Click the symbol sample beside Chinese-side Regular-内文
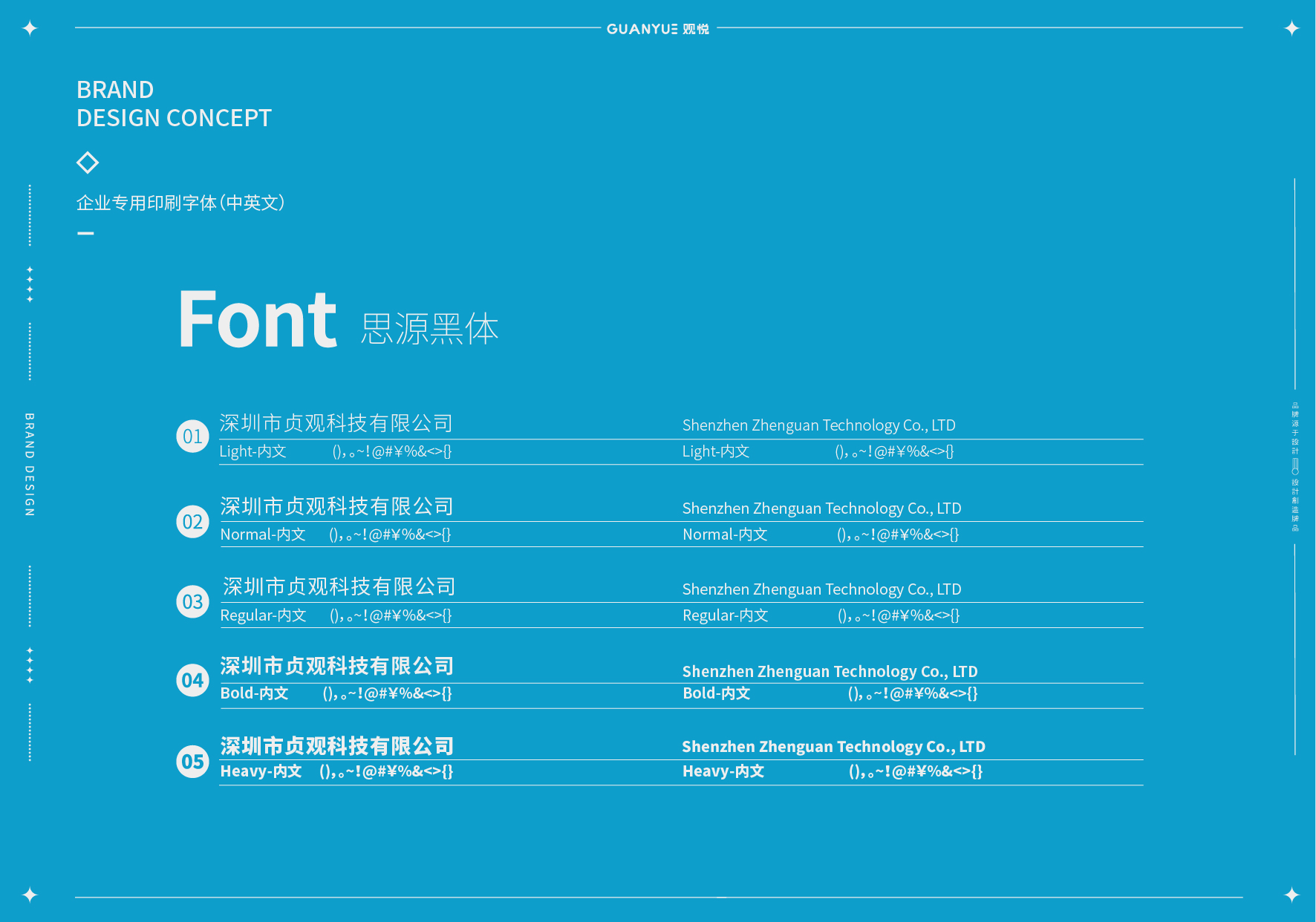This screenshot has width=1316, height=922. (x=391, y=615)
